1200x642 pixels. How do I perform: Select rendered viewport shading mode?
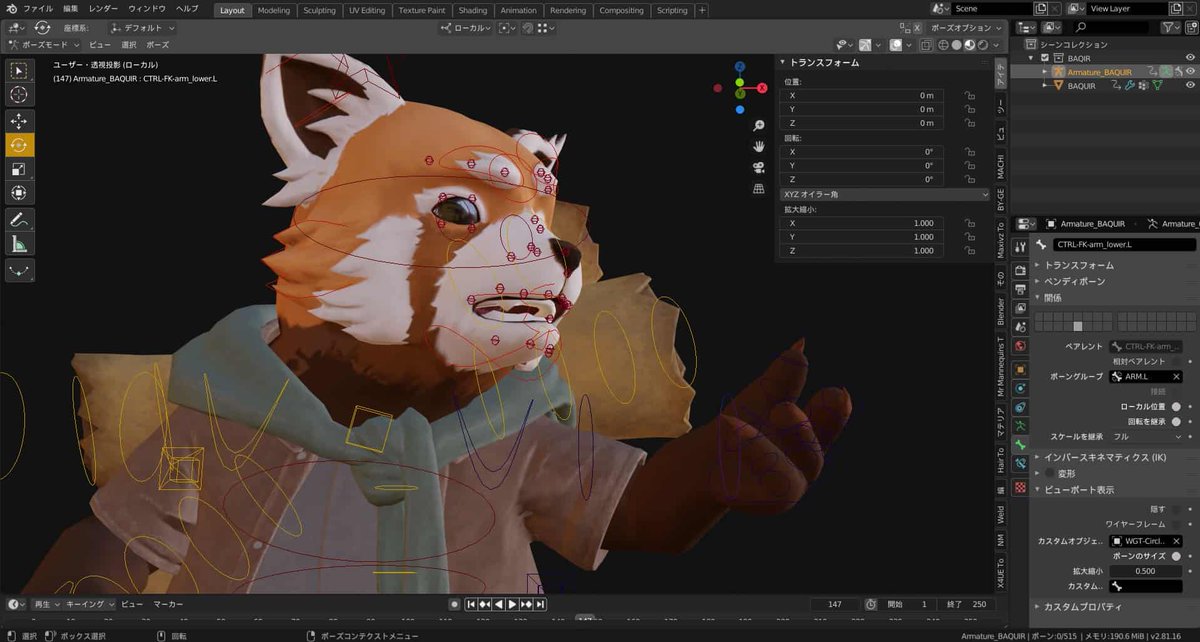[983, 44]
